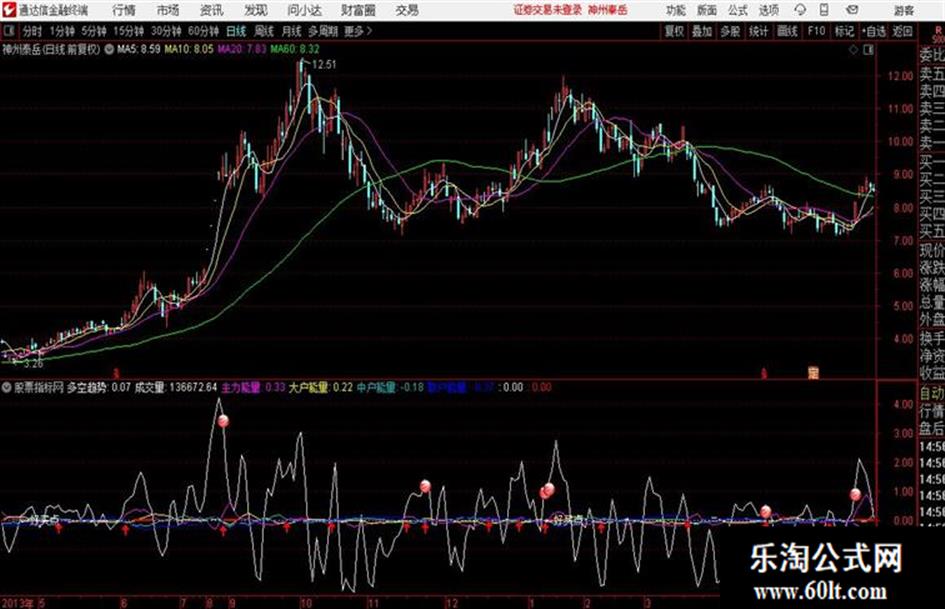Expand the 更多 periods chevron
This screenshot has width=945, height=609.
click(358, 31)
